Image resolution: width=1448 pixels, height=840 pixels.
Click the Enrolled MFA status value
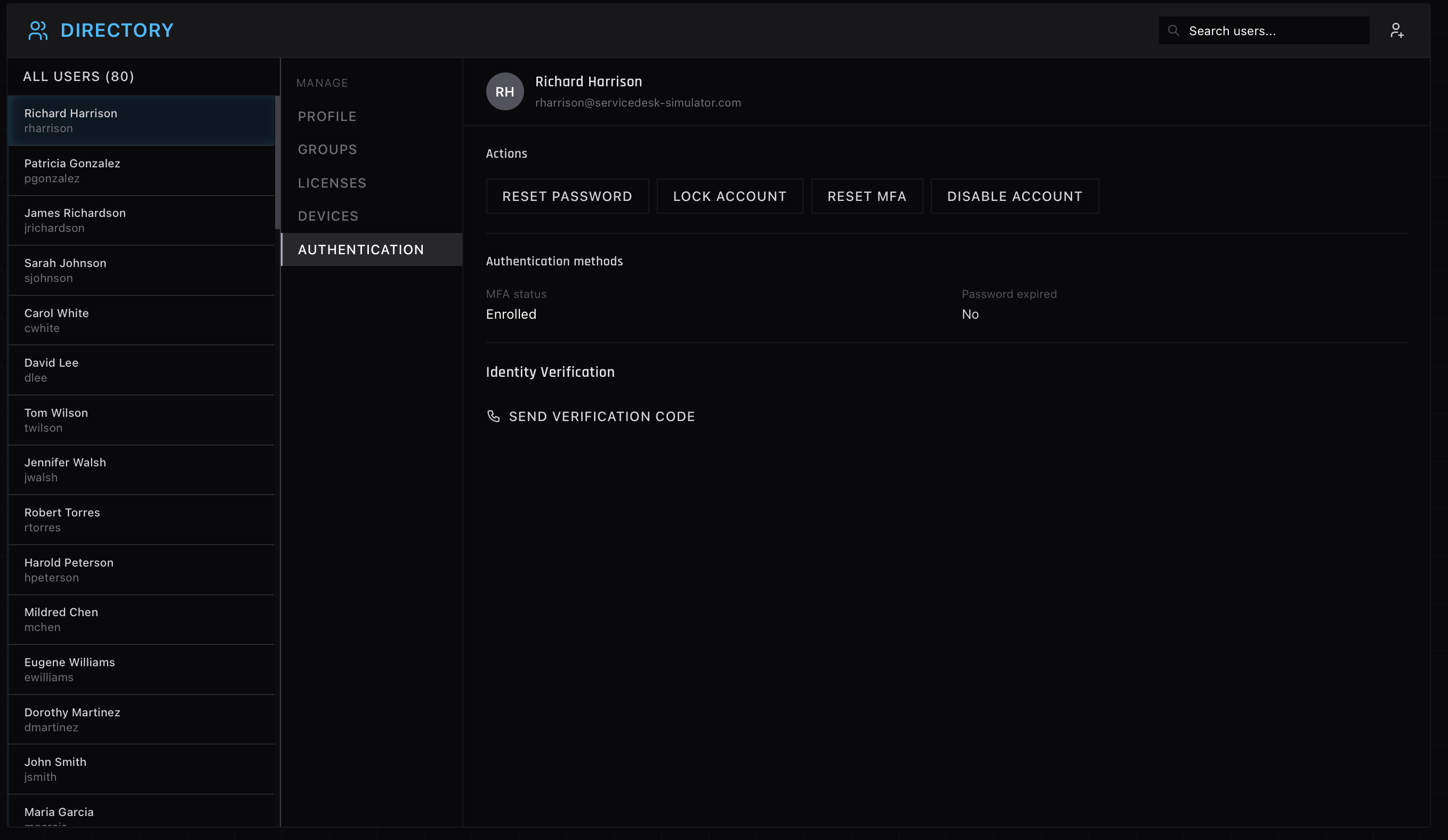coord(511,314)
